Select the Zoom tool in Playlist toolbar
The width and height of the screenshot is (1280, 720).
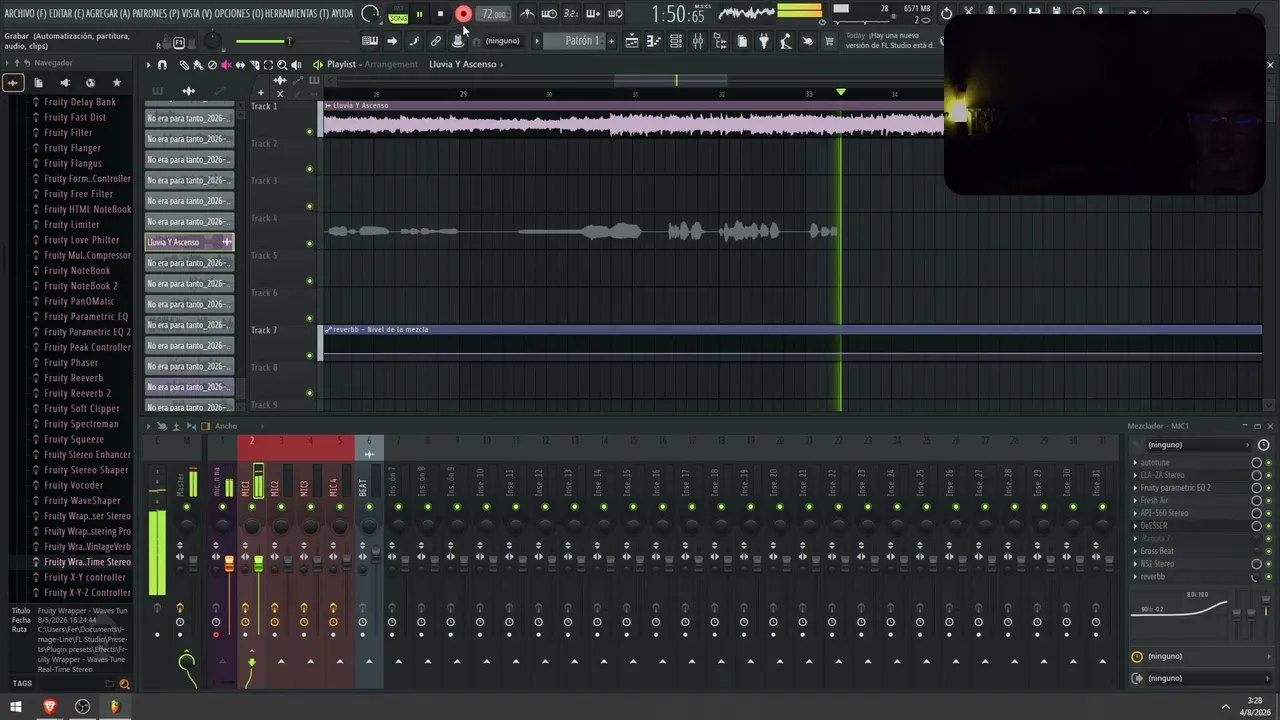tap(282, 65)
